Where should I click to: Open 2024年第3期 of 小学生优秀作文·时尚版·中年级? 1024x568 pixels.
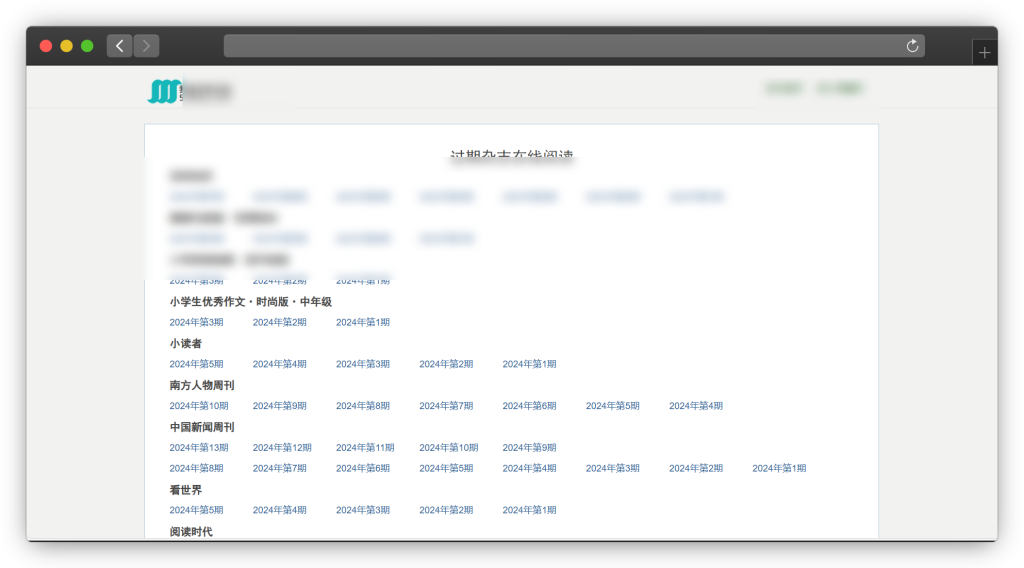(196, 323)
